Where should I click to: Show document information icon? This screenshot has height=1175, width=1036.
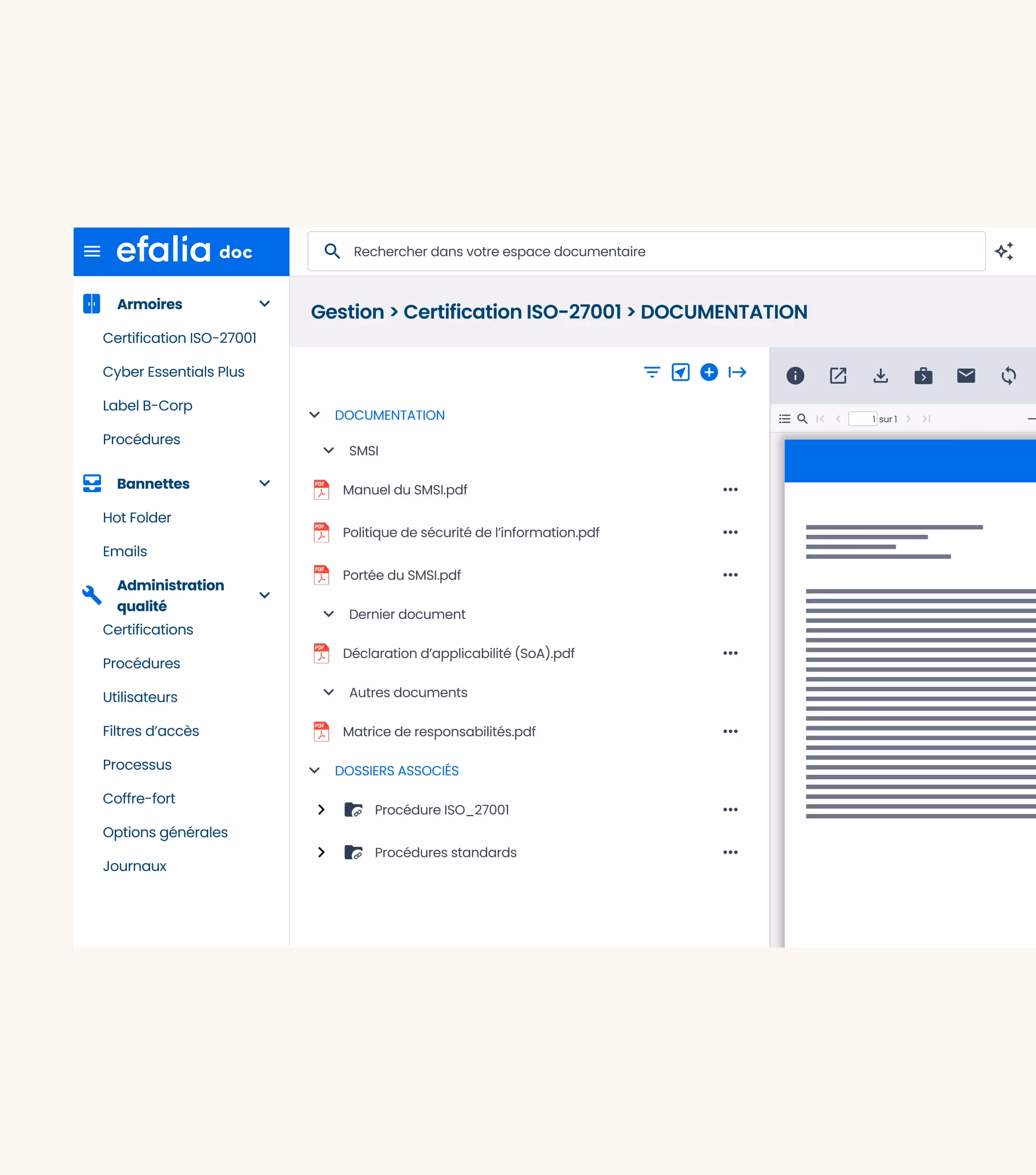click(x=795, y=376)
